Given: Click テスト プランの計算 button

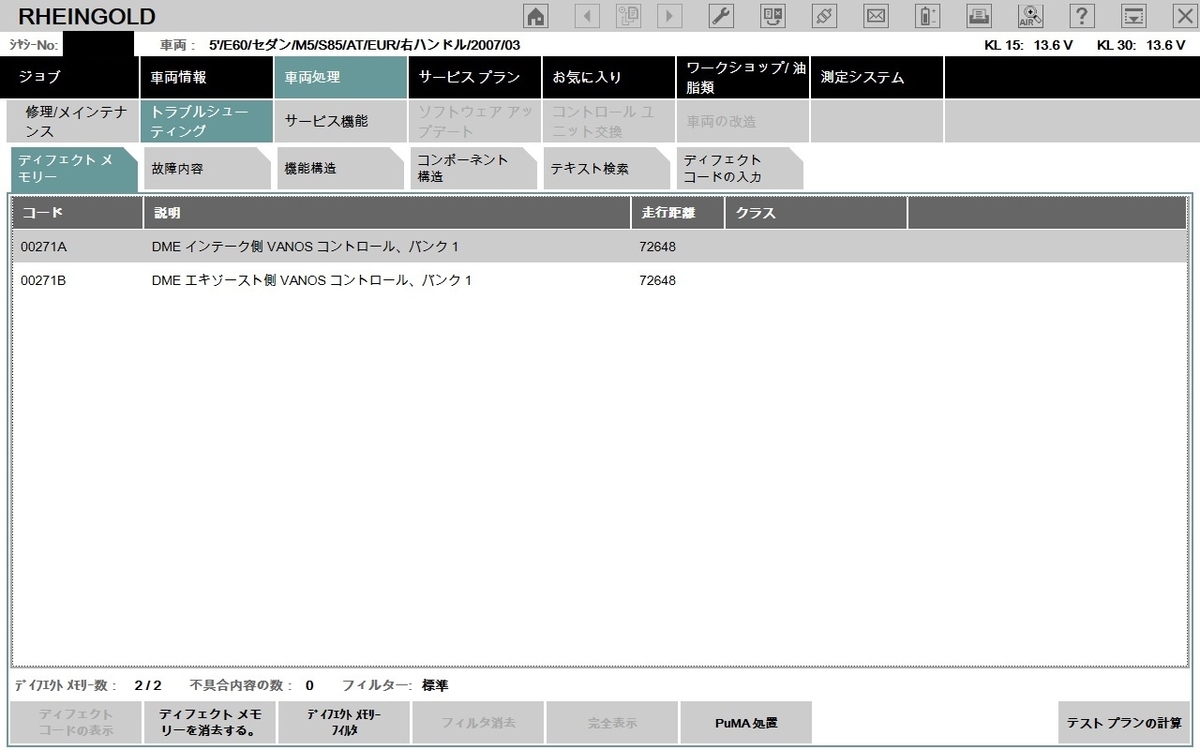Looking at the screenshot, I should coord(1124,722).
